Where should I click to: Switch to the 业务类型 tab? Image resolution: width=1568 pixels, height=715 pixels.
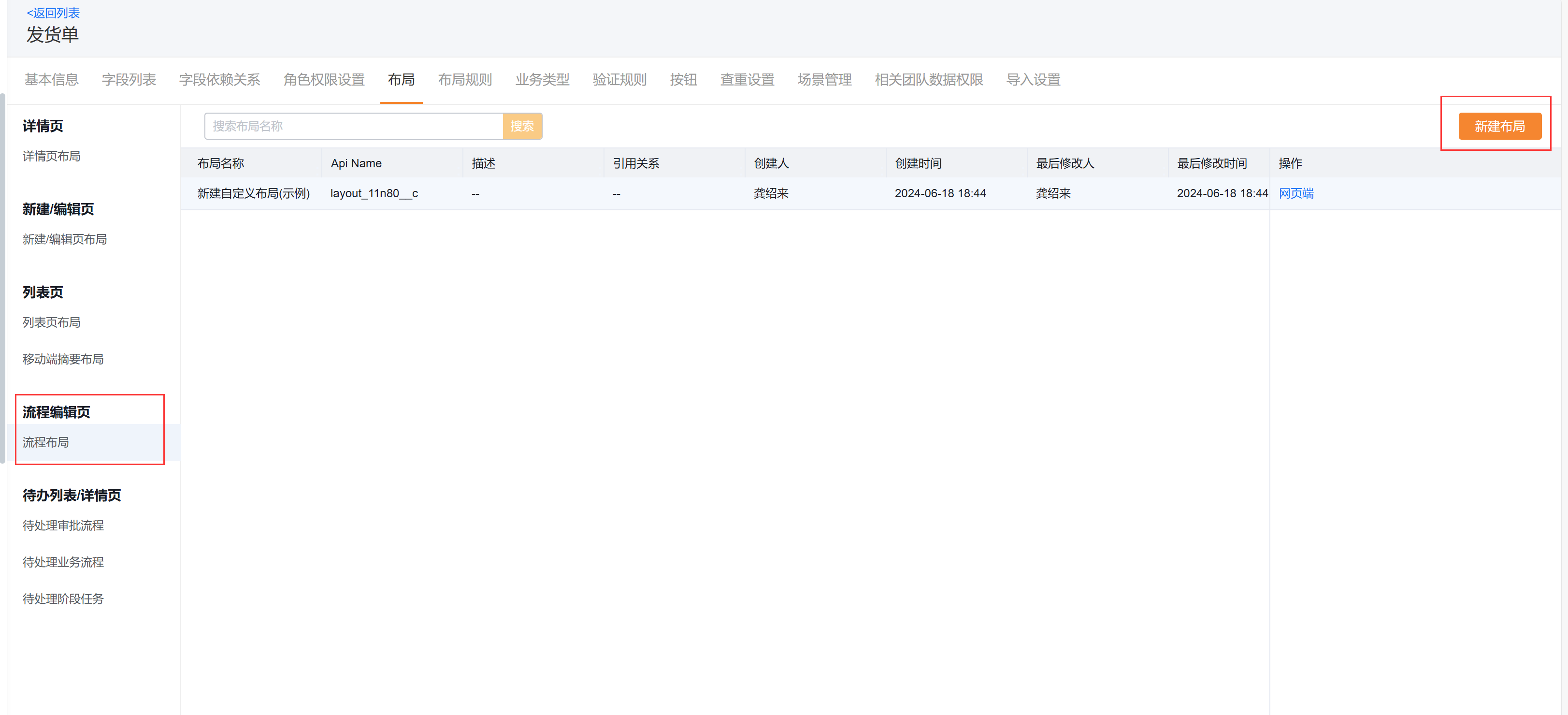tap(542, 80)
